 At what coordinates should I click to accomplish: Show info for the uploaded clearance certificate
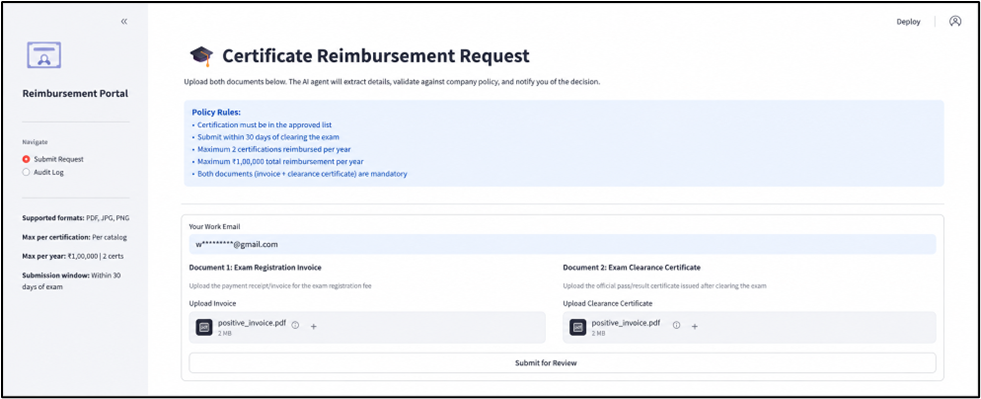(x=676, y=325)
